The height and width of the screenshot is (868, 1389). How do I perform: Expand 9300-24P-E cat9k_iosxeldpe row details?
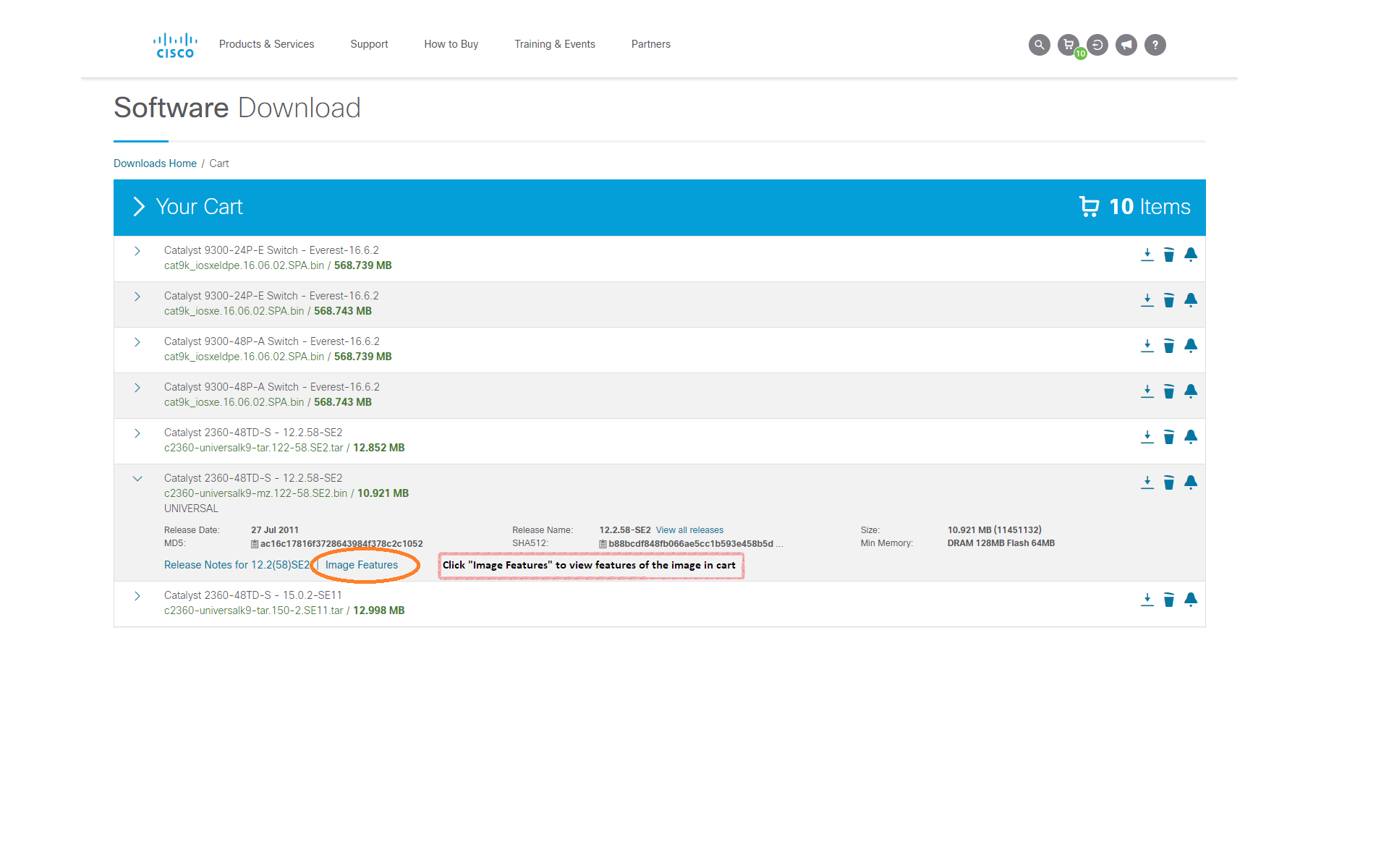137,251
